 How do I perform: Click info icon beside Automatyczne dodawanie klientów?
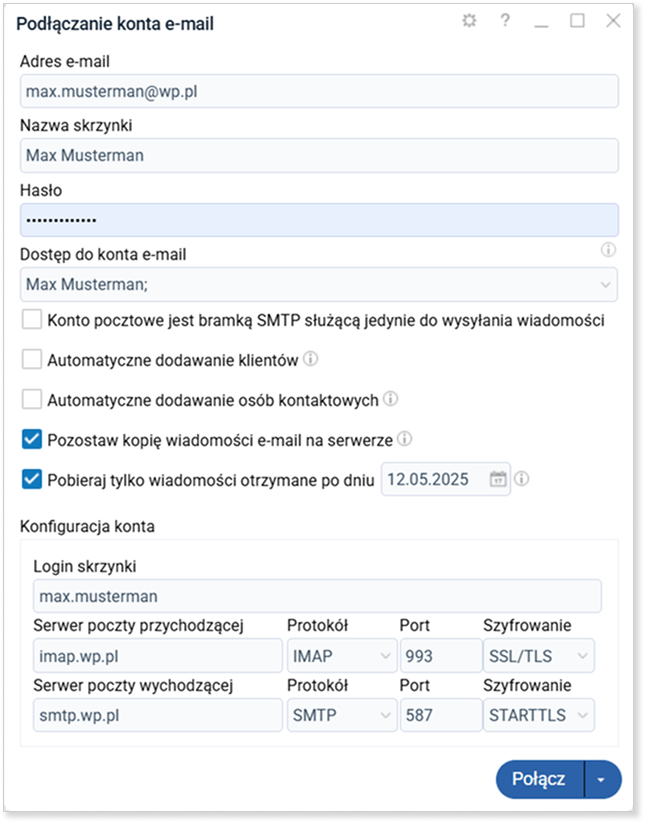click(x=311, y=359)
